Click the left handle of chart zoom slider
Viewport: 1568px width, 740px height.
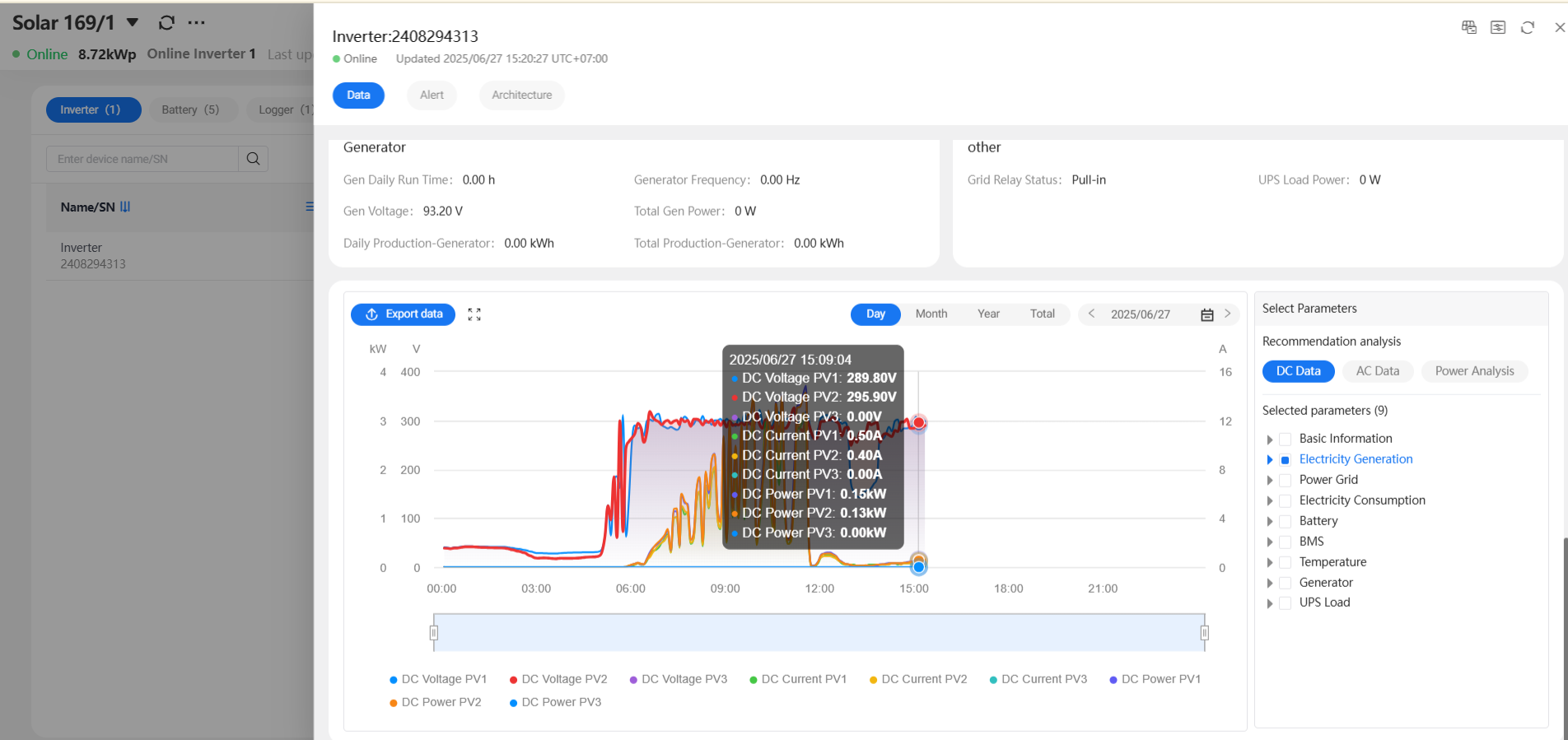[x=434, y=632]
